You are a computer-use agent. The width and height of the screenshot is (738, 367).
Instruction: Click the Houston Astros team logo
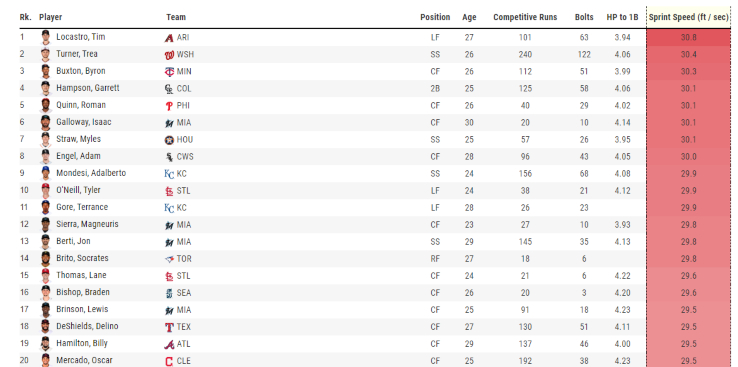[x=169, y=140]
